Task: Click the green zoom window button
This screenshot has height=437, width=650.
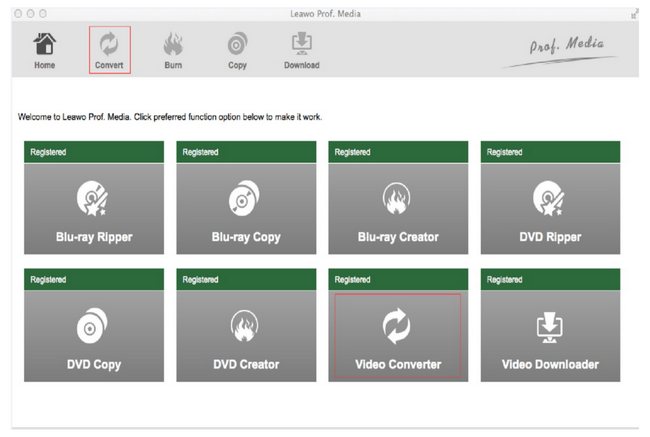Action: click(43, 14)
